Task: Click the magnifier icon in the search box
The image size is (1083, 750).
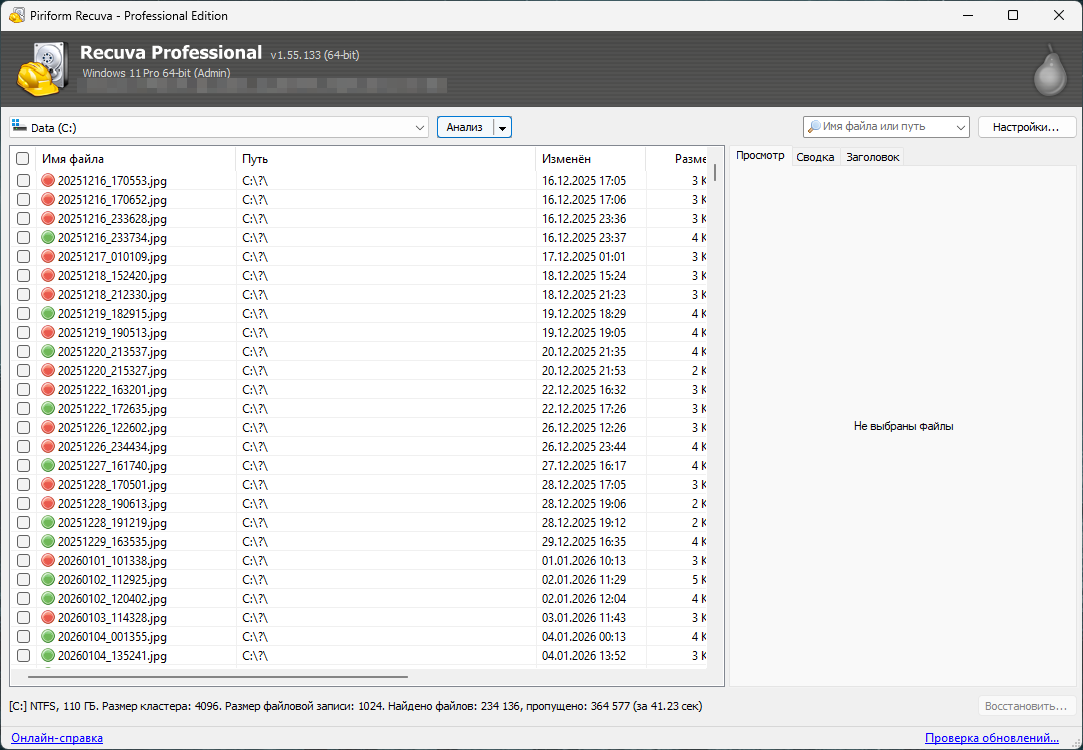Action: click(814, 127)
